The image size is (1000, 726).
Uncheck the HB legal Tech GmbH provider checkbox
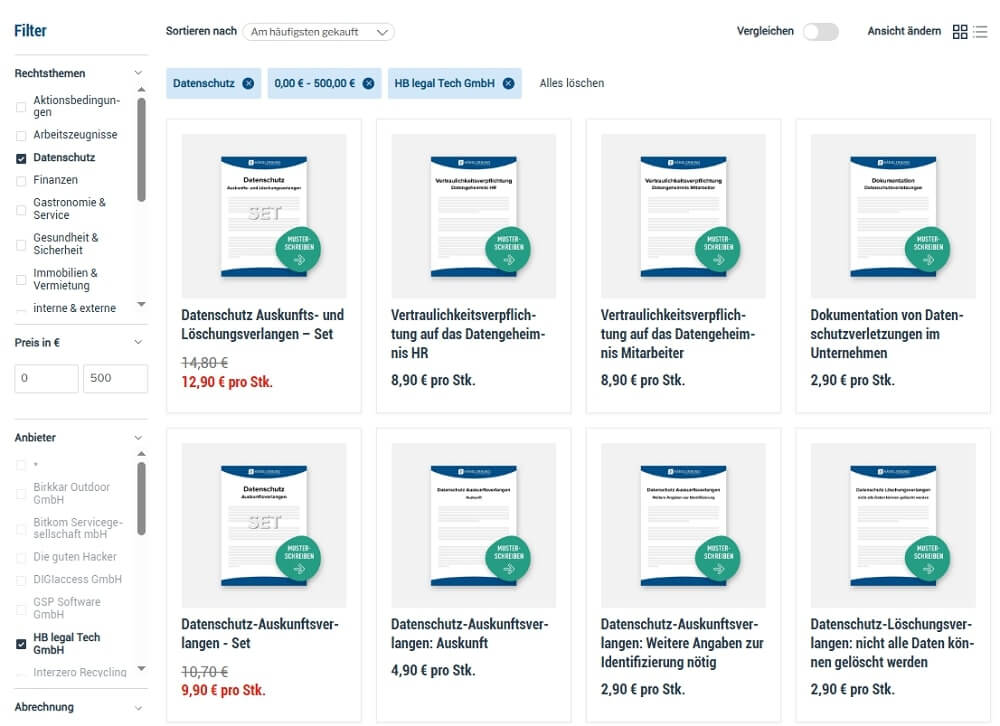pyautogui.click(x=22, y=644)
